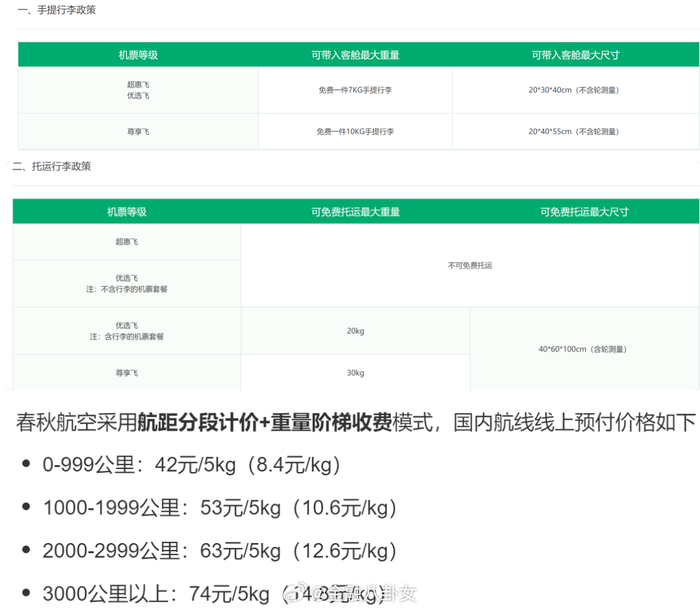Click '尊享飞' row in checked baggage table

127,372
